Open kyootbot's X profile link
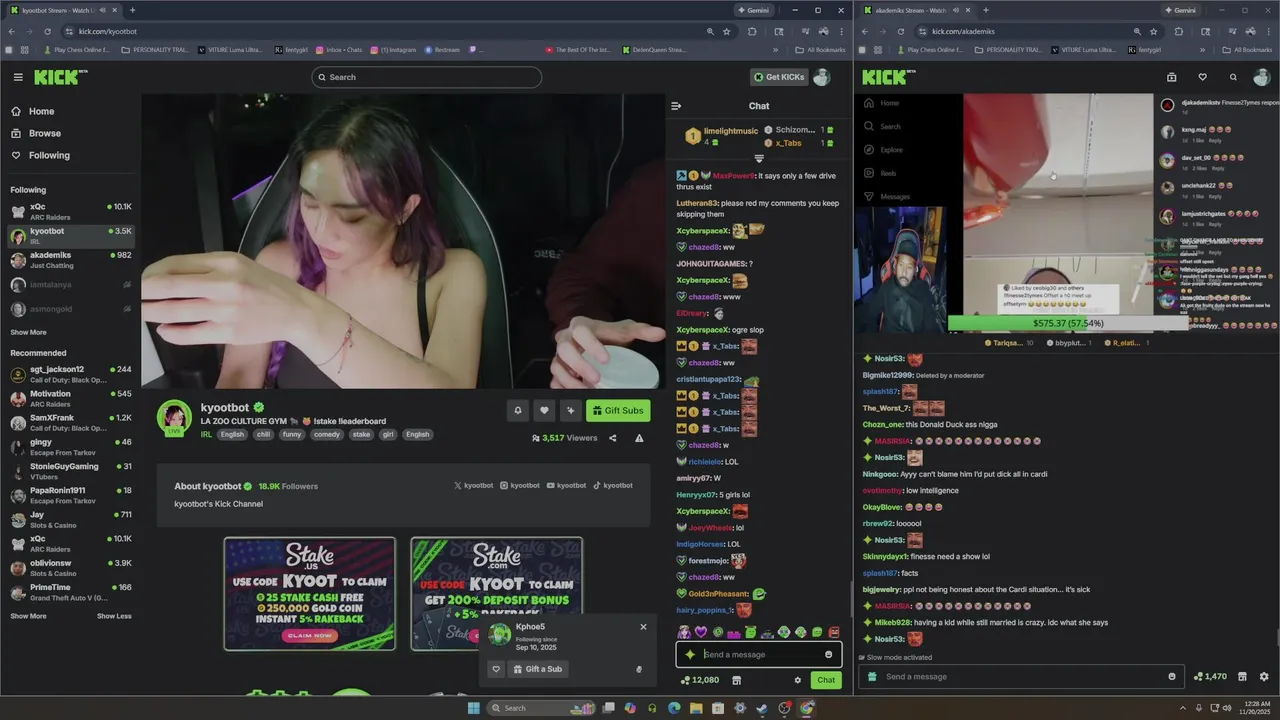The image size is (1280, 720). [474, 486]
